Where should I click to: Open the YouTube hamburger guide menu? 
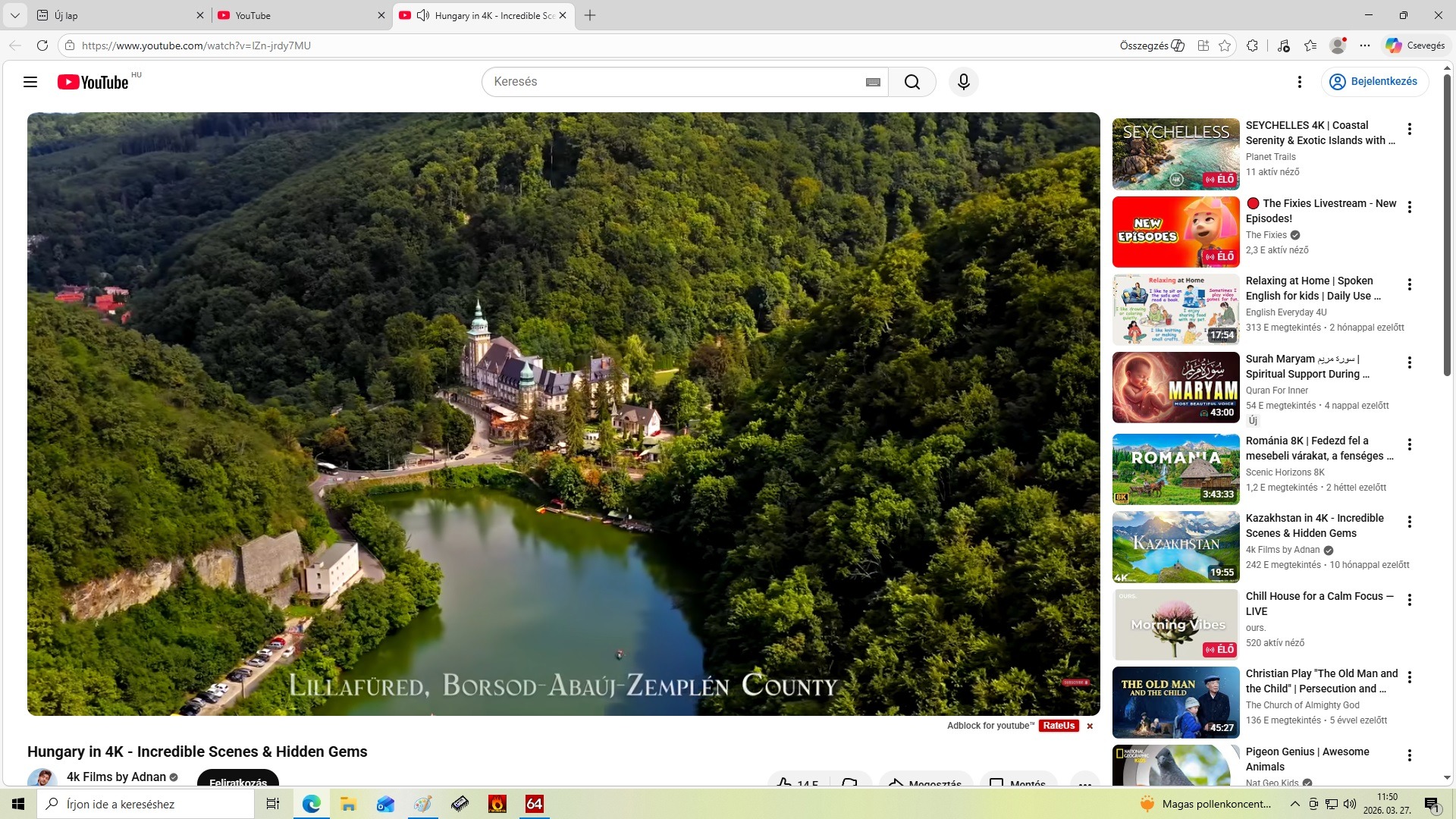(30, 82)
